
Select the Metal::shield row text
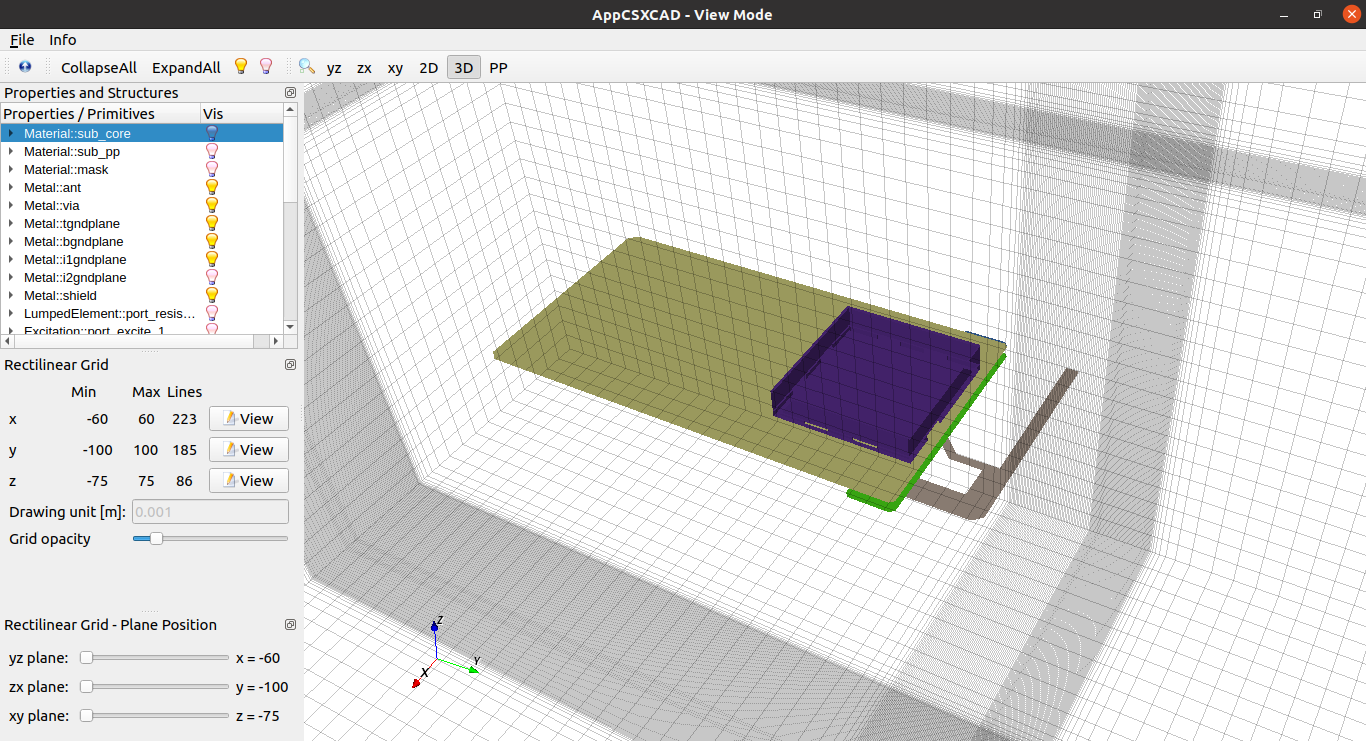pos(60,295)
